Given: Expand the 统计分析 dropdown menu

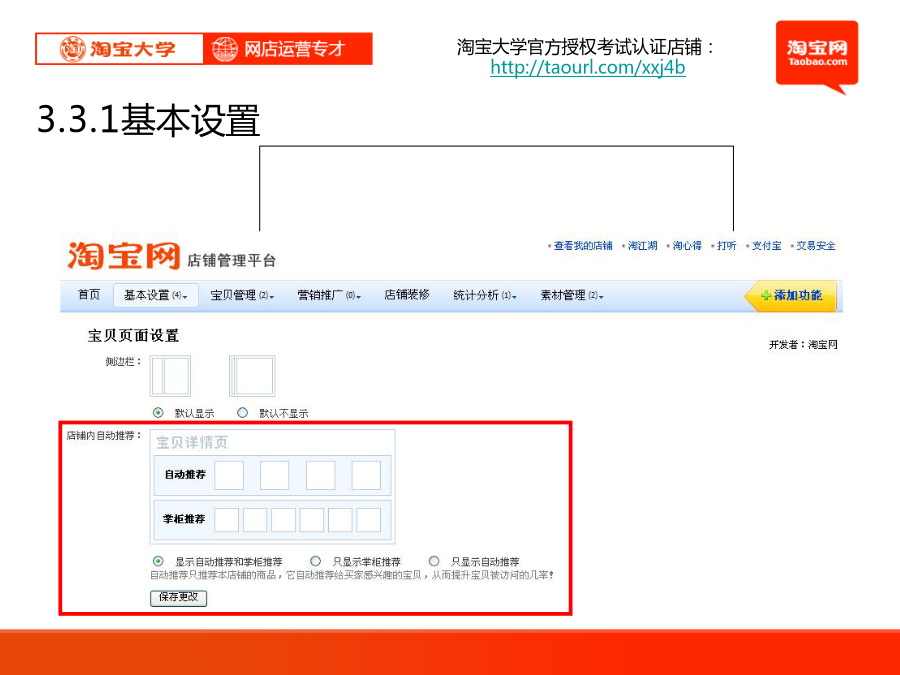Looking at the screenshot, I should [485, 295].
